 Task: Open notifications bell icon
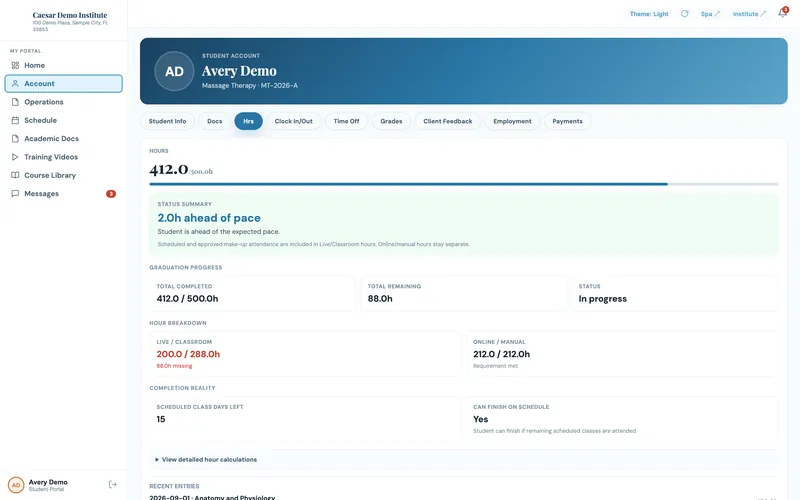(x=782, y=13)
